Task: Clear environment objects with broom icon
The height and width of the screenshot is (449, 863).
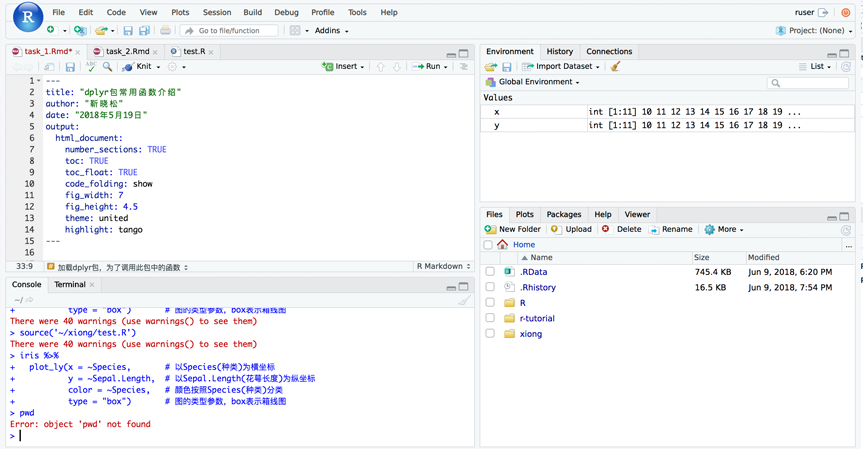Action: (x=615, y=67)
